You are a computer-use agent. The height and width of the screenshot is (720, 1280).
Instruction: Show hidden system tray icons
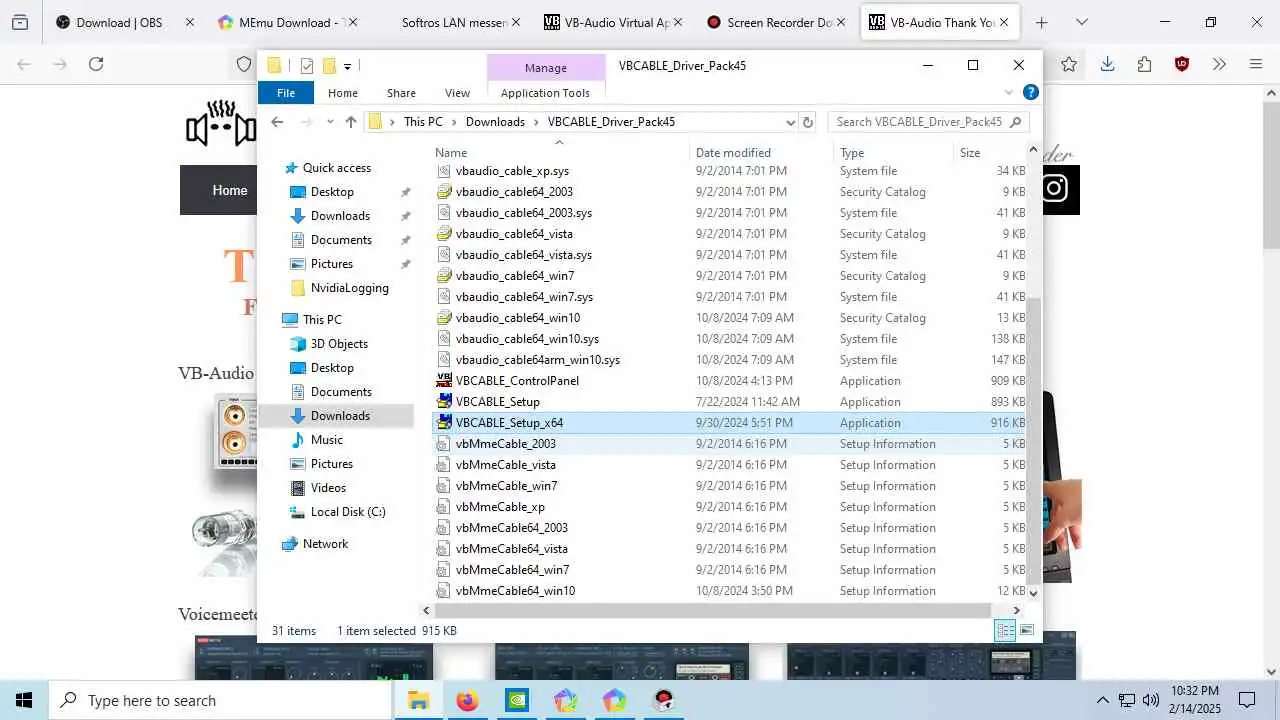coord(1103,700)
